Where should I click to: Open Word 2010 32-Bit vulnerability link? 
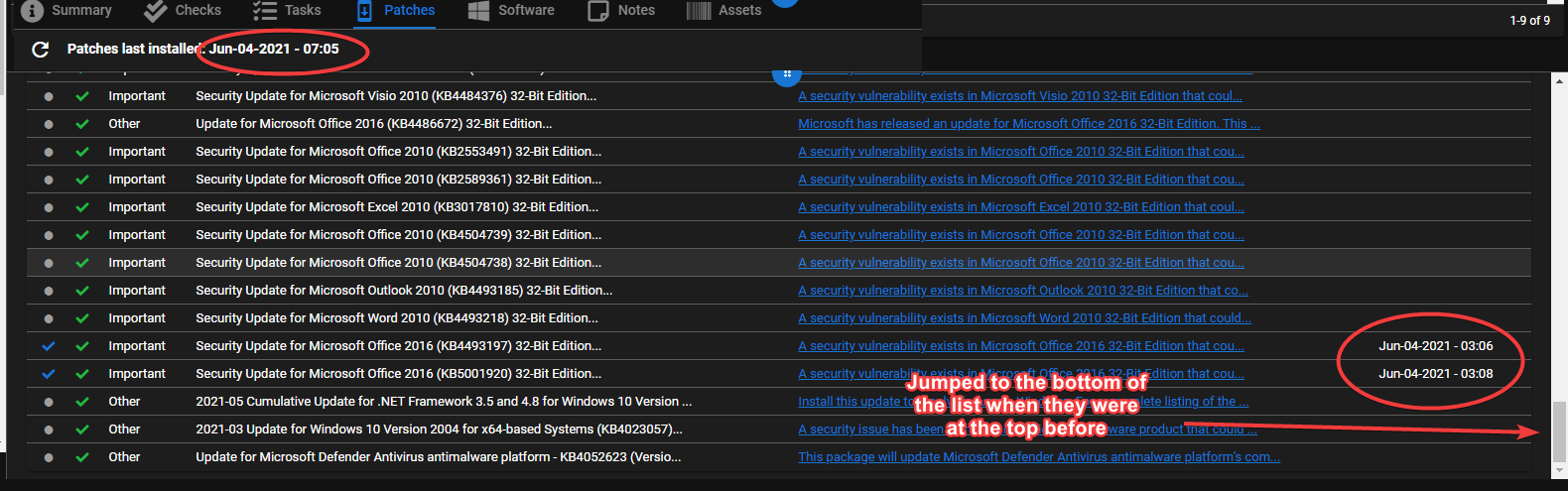click(1024, 318)
